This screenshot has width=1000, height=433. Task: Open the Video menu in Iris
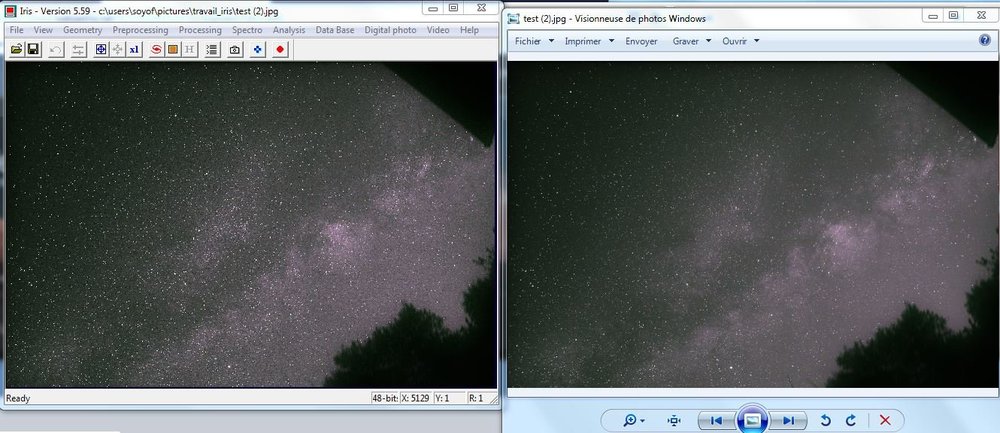pyautogui.click(x=438, y=30)
